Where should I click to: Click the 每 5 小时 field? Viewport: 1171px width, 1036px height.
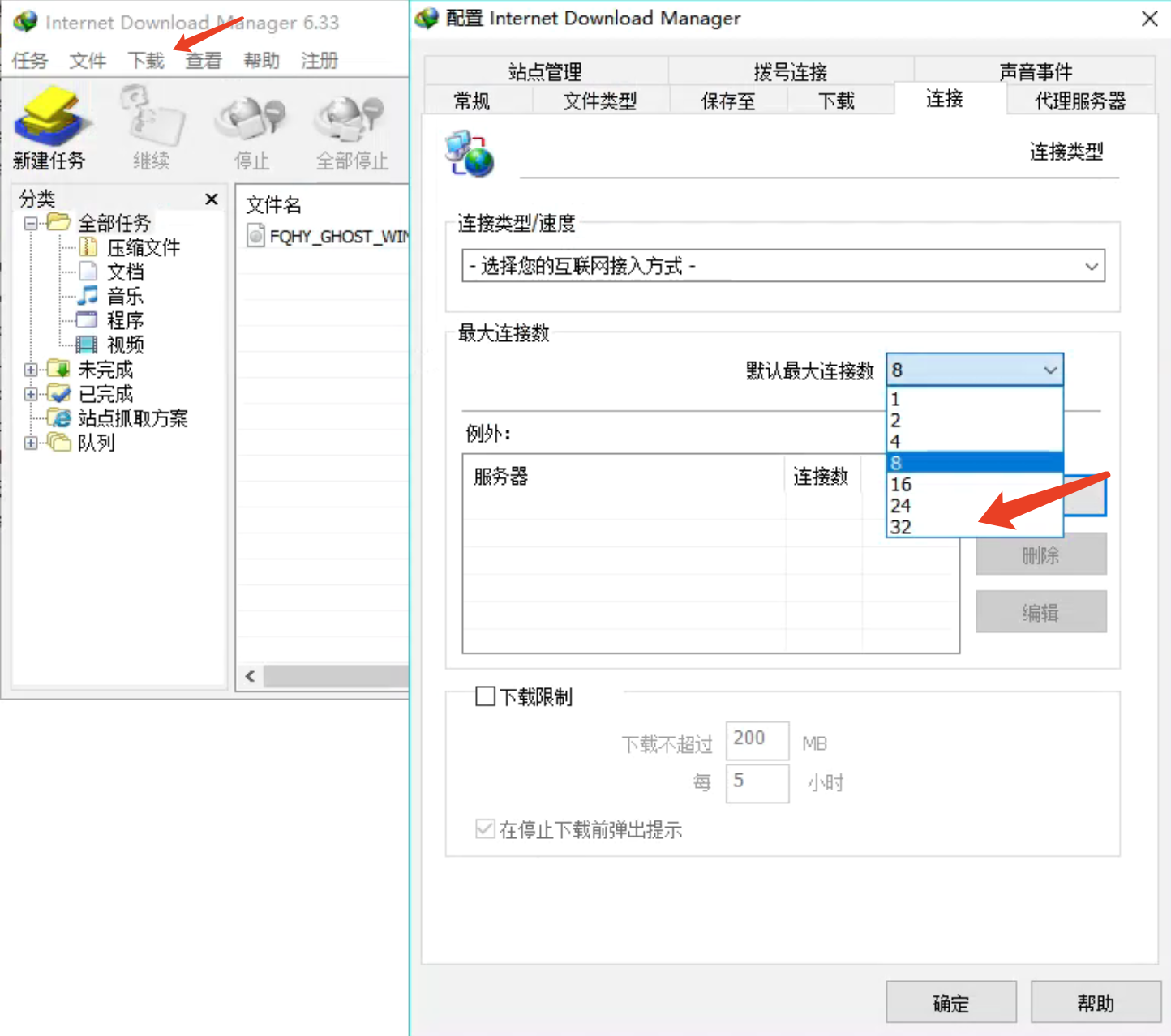click(x=757, y=783)
